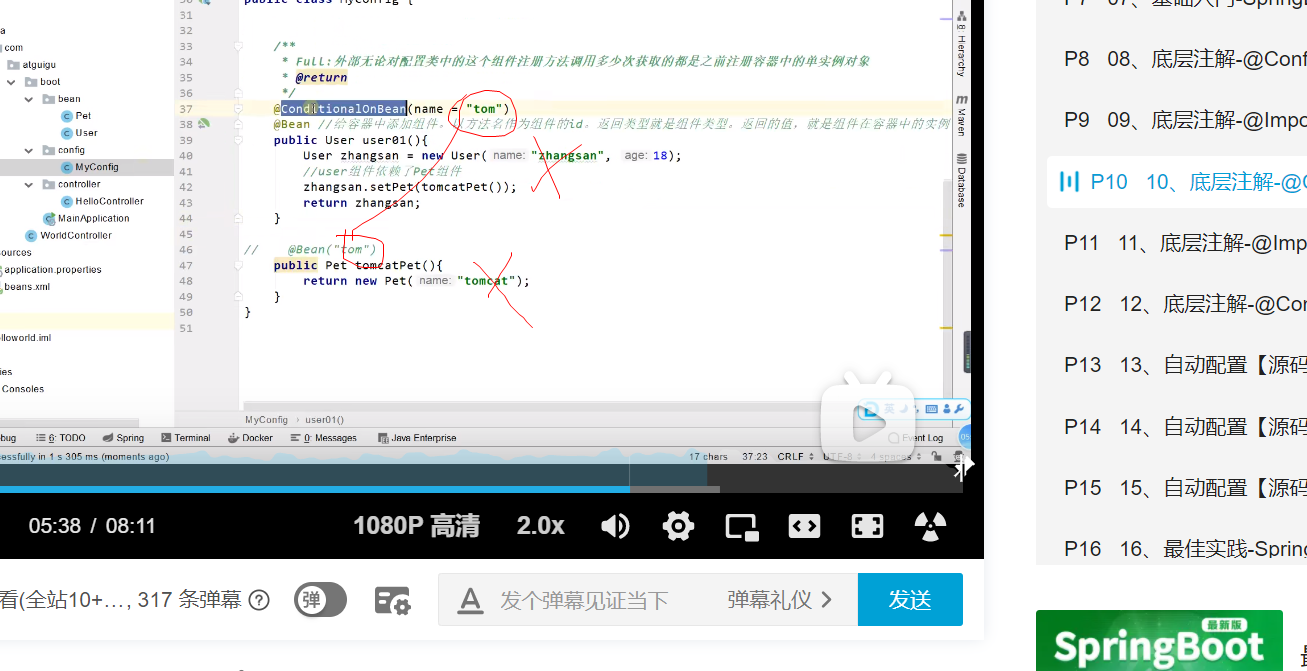
Task: Click the MyConfig class icon in tree
Action: tap(66, 167)
